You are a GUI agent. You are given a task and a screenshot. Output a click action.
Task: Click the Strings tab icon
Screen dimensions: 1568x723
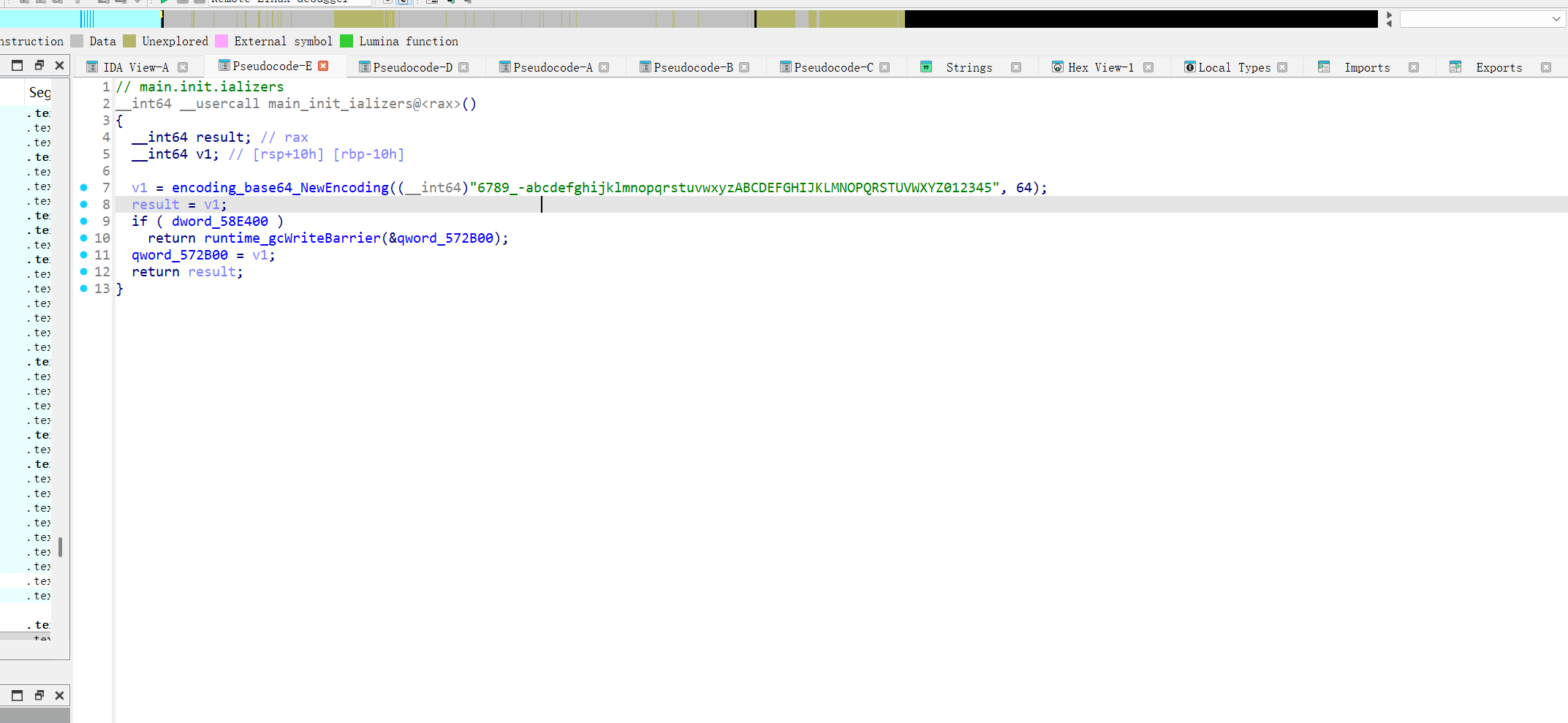click(x=926, y=67)
